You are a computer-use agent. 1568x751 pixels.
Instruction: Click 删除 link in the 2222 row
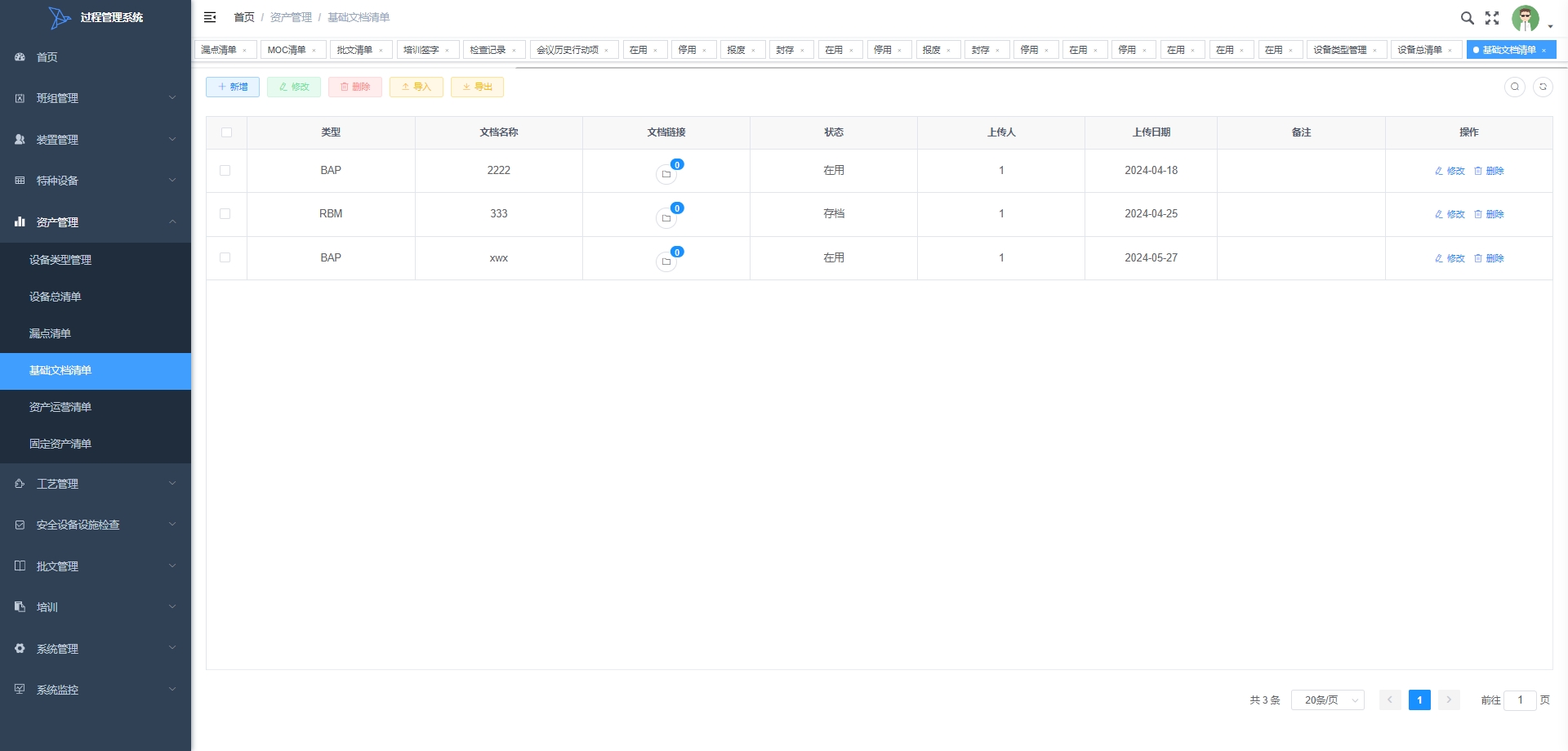(x=1489, y=171)
